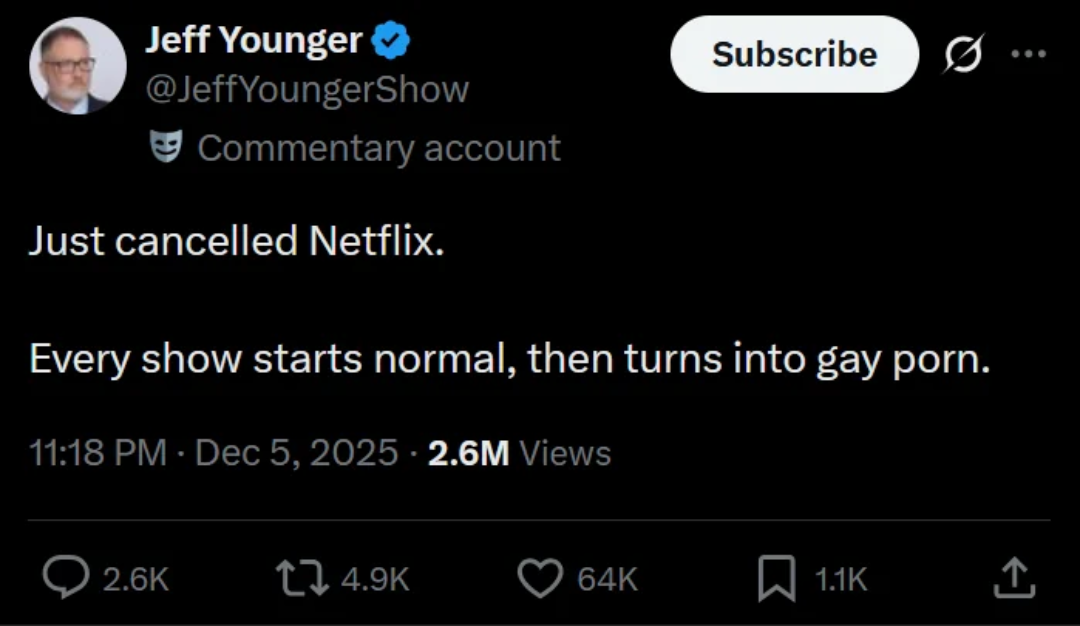Viewport: 1080px width, 626px height.
Task: Click the share upload icon
Action: pyautogui.click(x=1012, y=577)
